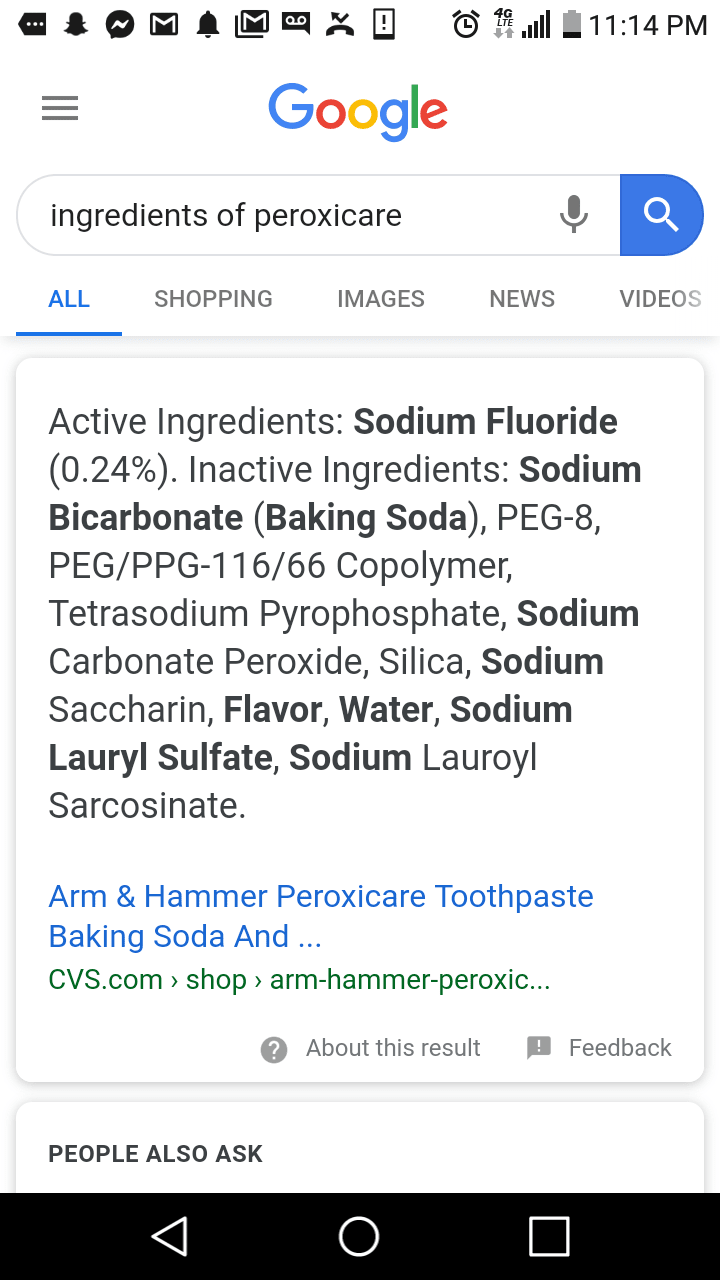Open the News tab
The image size is (720, 1280).
point(522,299)
